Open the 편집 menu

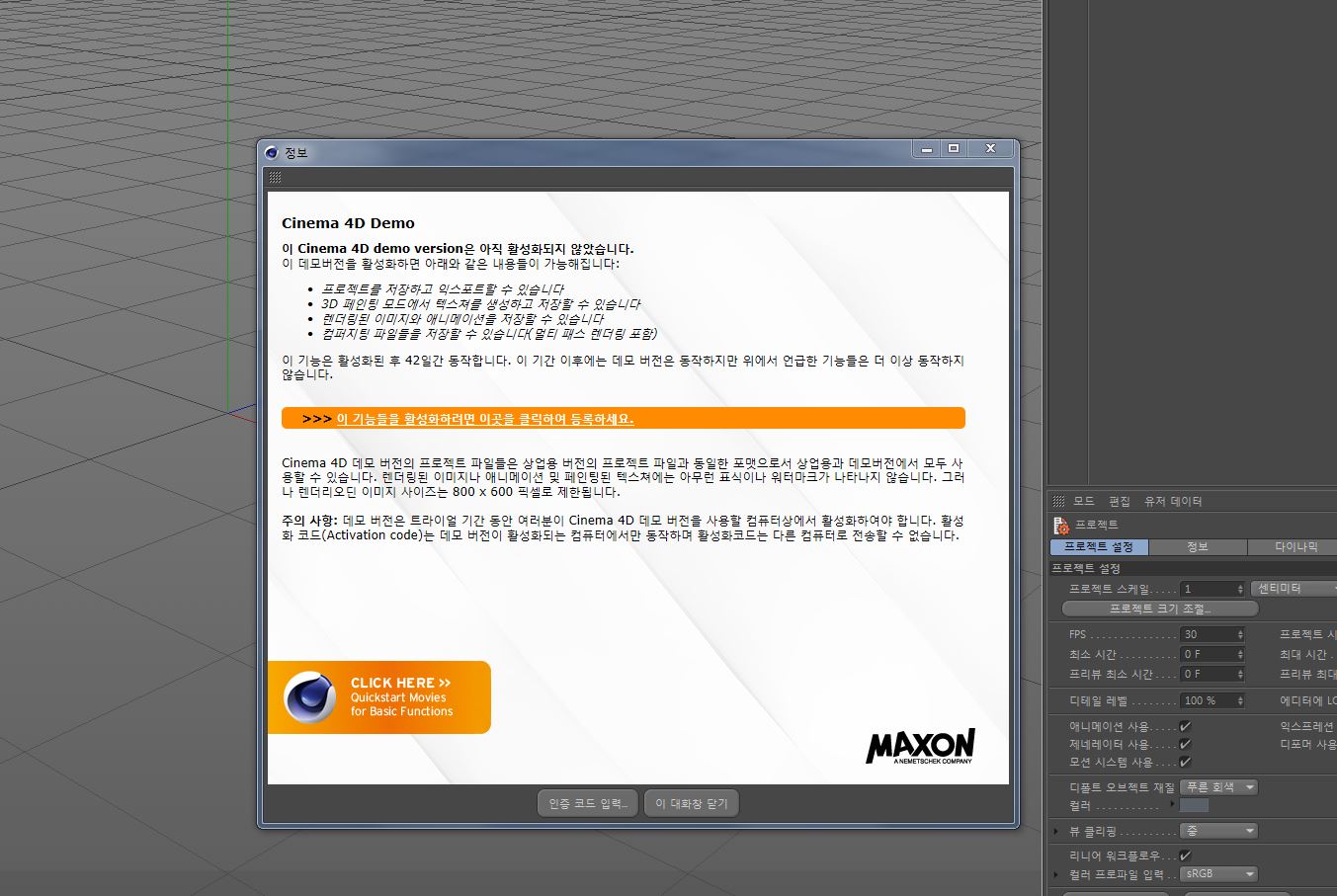pyautogui.click(x=1120, y=502)
